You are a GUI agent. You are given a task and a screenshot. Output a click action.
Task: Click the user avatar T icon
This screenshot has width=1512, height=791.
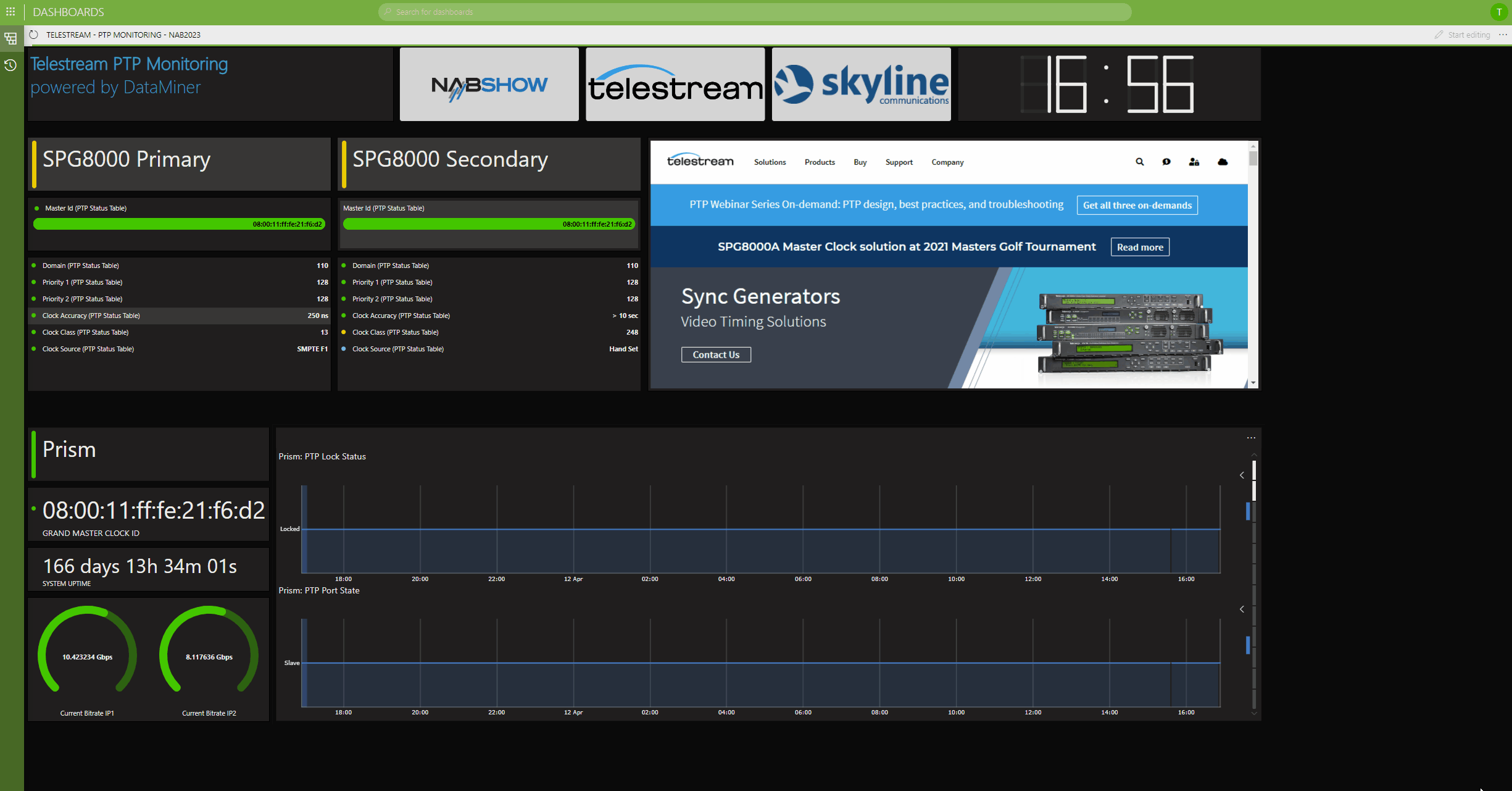pyautogui.click(x=1499, y=12)
